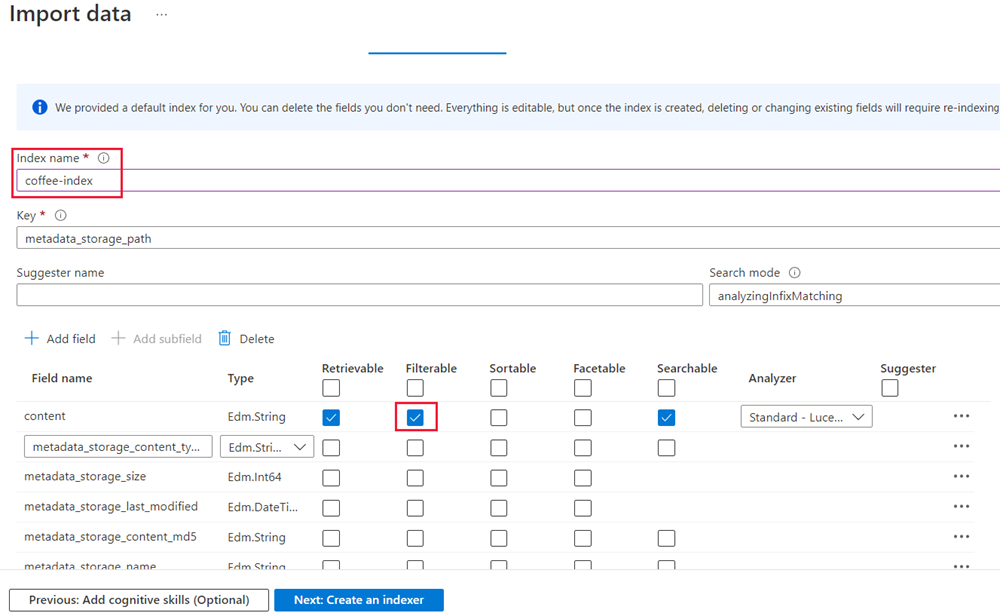Click the plus icon for Add field
1000x616 pixels.
[x=31, y=338]
